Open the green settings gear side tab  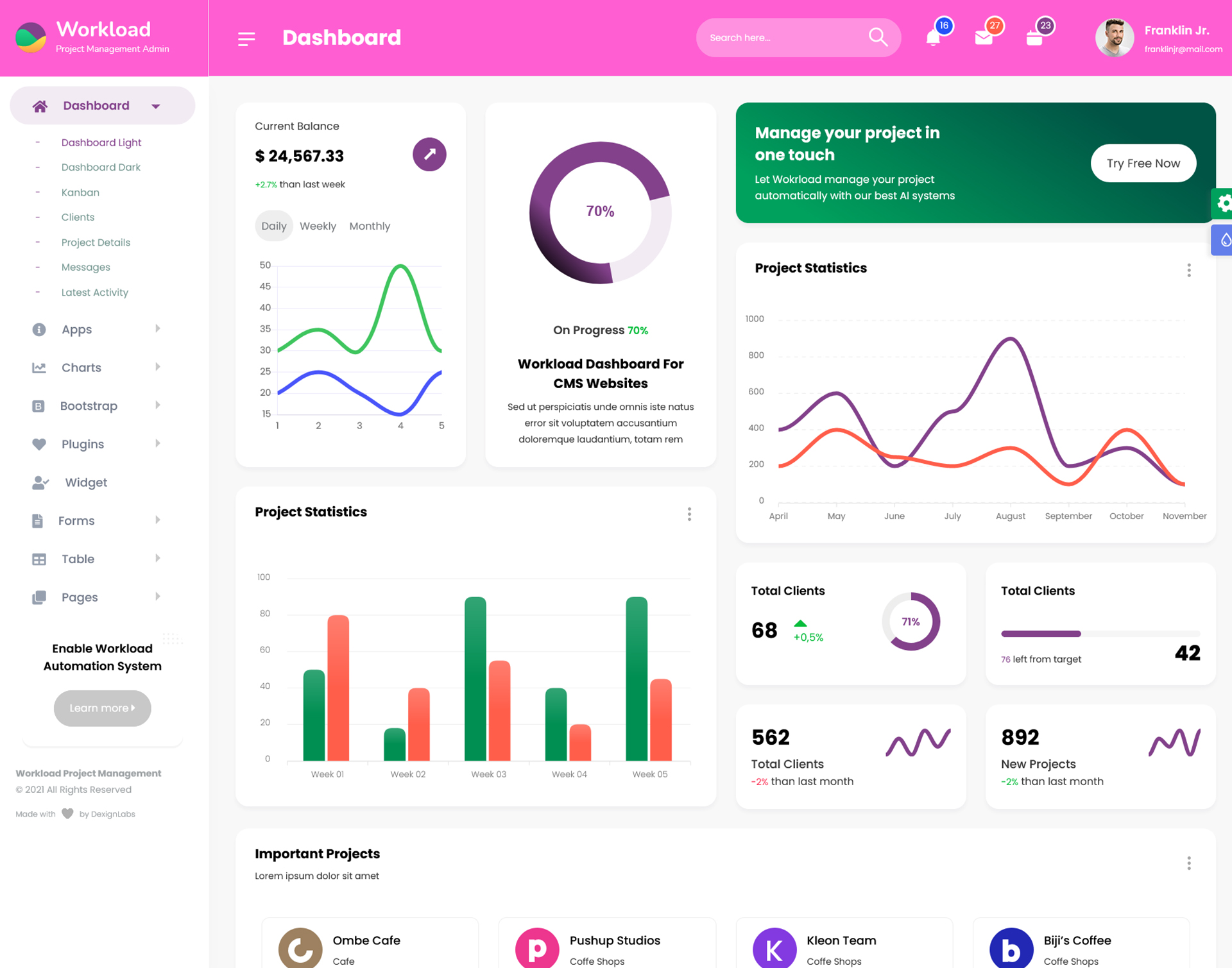pyautogui.click(x=1222, y=204)
